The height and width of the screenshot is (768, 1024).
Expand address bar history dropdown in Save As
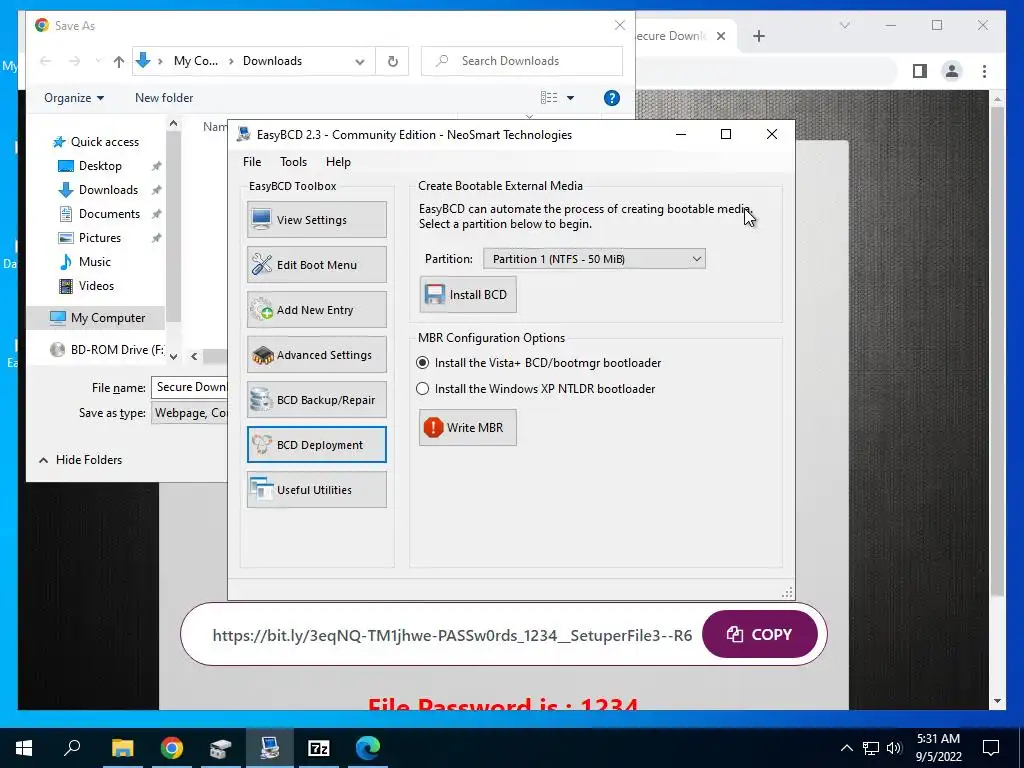click(x=360, y=61)
